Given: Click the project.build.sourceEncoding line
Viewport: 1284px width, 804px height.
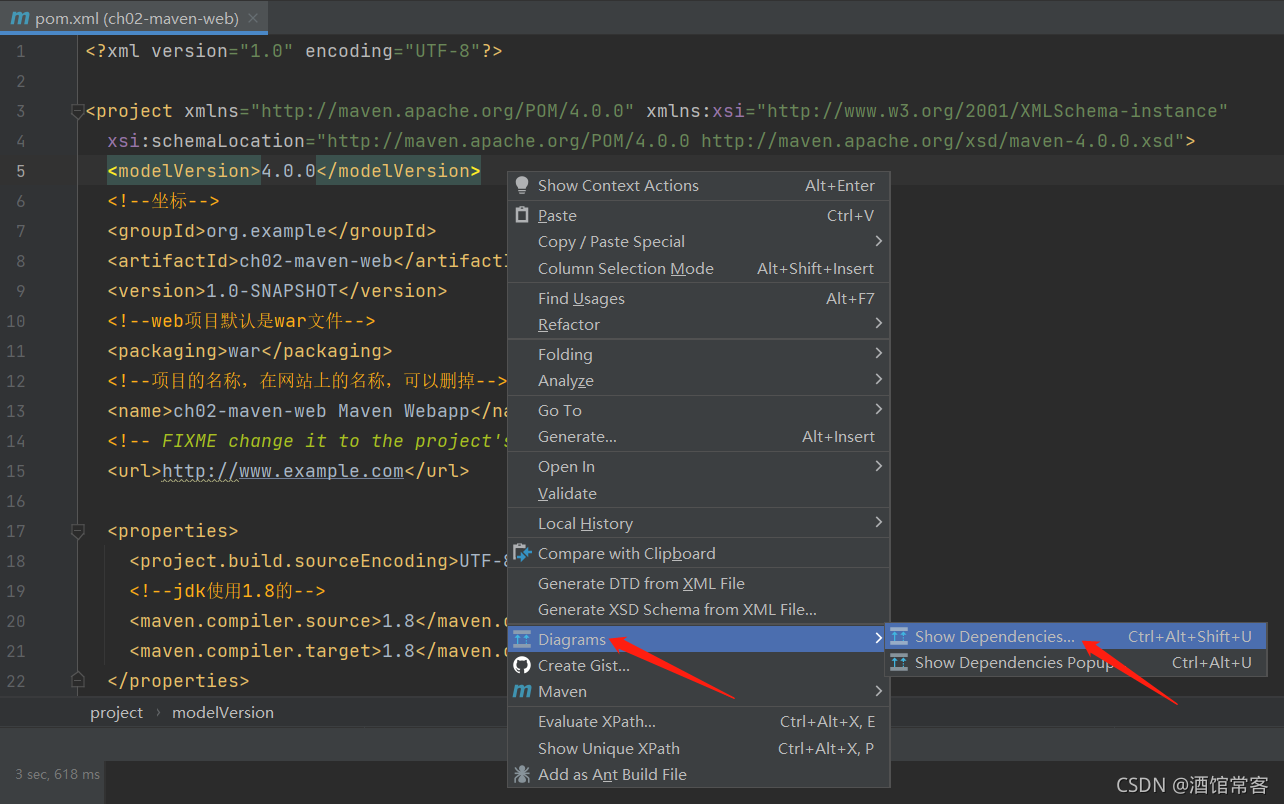Looking at the screenshot, I should [x=319, y=561].
